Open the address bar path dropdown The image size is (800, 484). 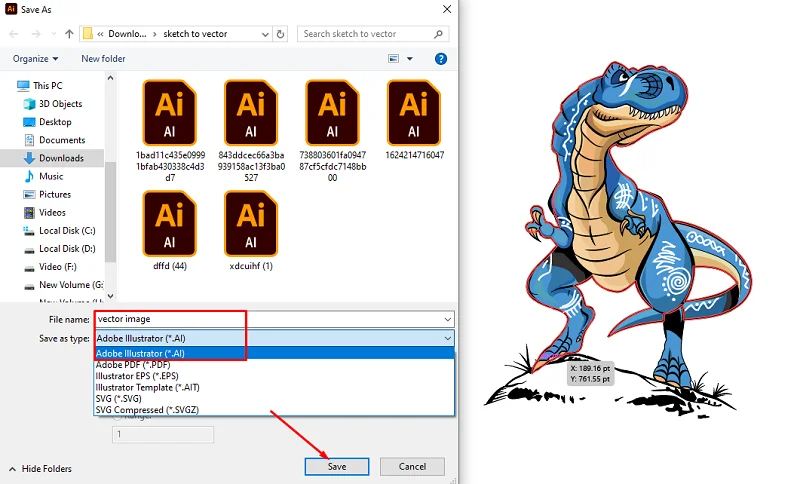[265, 34]
